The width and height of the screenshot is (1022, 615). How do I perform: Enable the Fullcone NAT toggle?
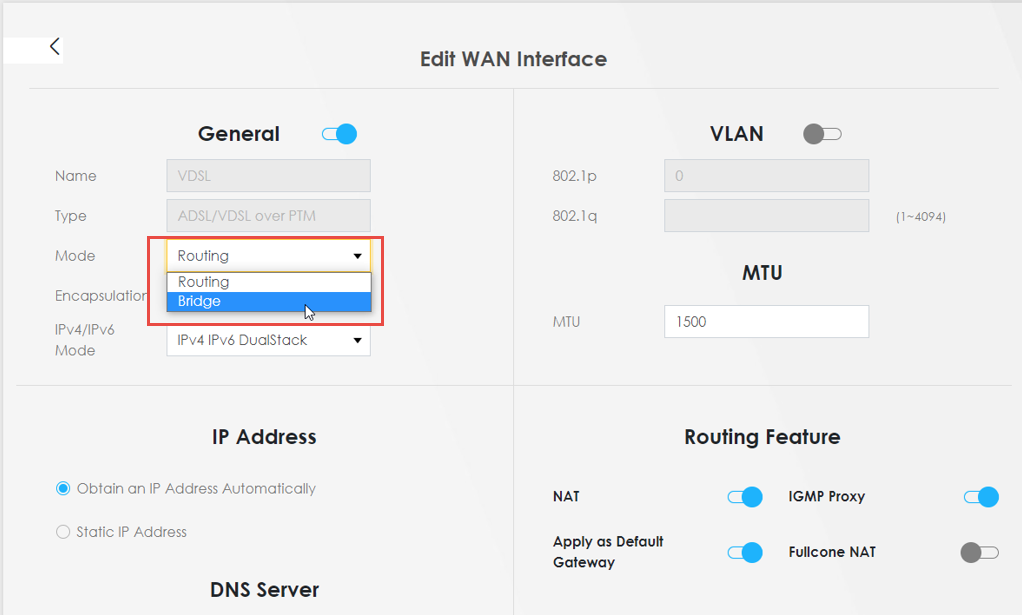click(x=979, y=552)
